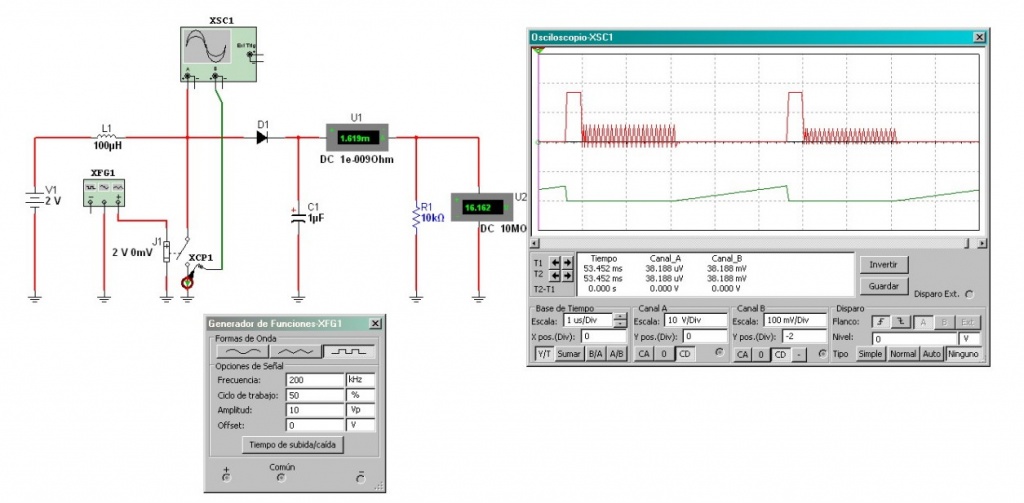Select the D1 diode component
This screenshot has width=1024, height=503.
coord(263,138)
